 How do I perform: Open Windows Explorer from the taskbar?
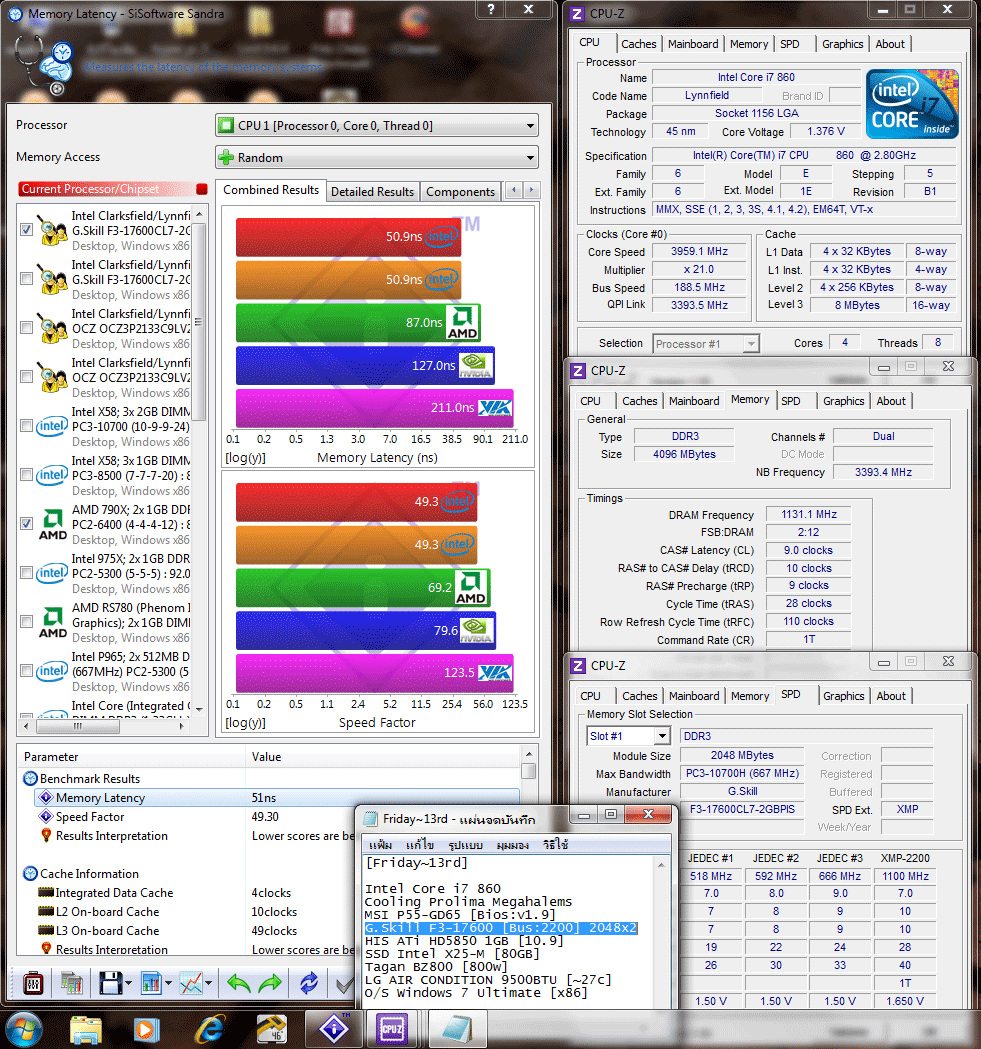(86, 1029)
